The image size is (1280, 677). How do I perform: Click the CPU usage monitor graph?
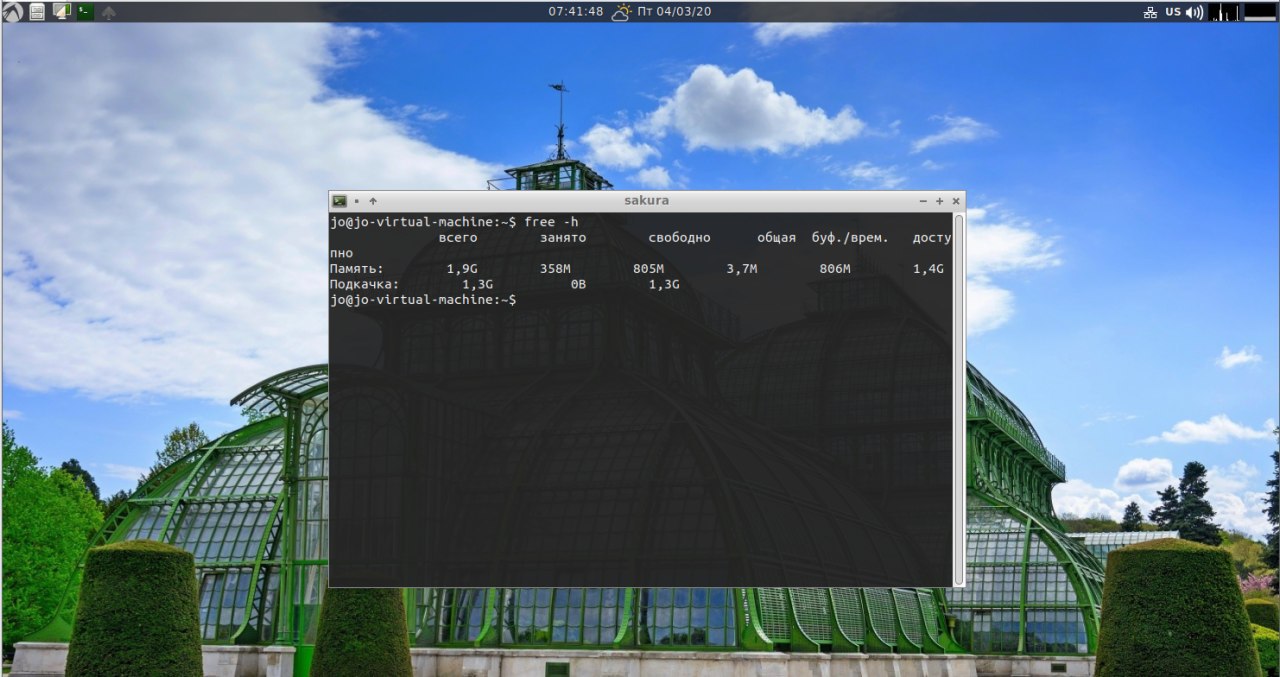click(x=1224, y=12)
